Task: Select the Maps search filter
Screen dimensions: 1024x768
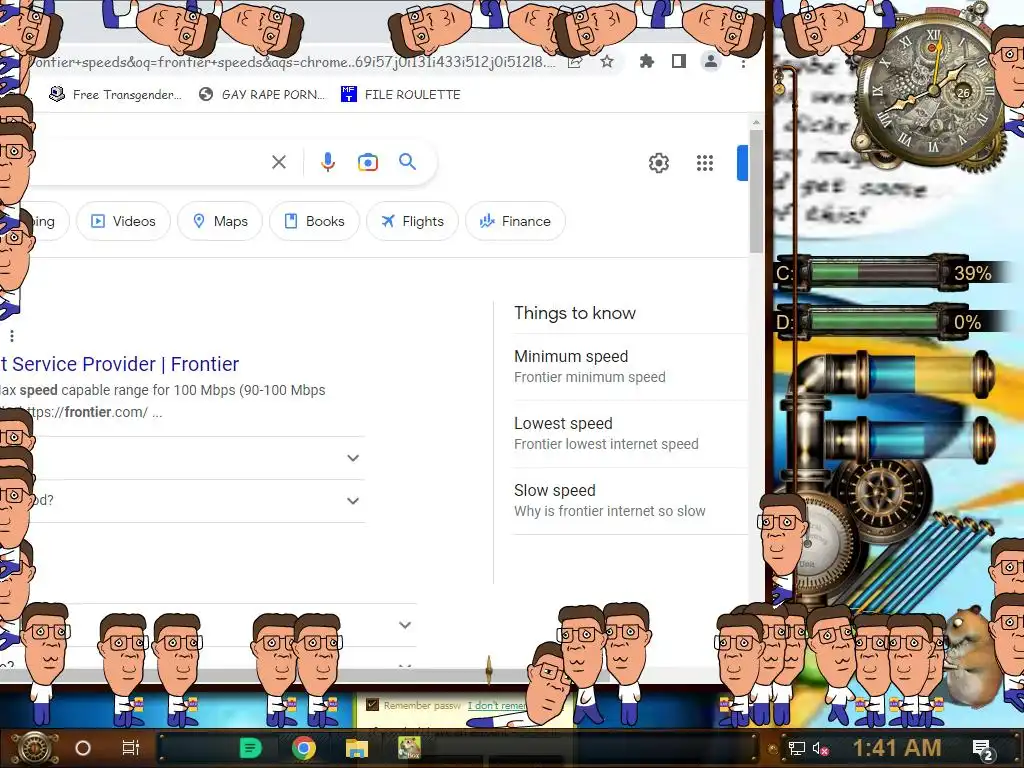Action: click(x=220, y=221)
